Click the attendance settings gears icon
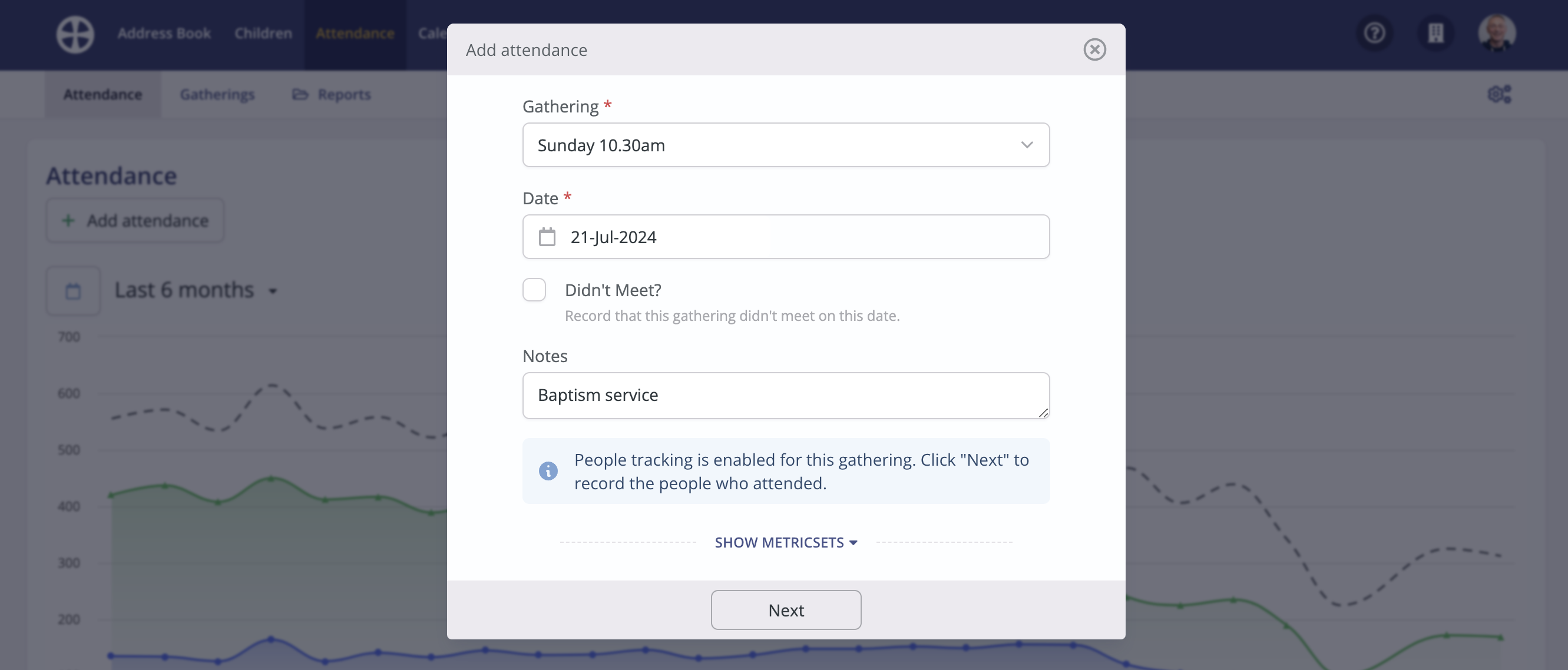The image size is (1568, 670). (1498, 94)
